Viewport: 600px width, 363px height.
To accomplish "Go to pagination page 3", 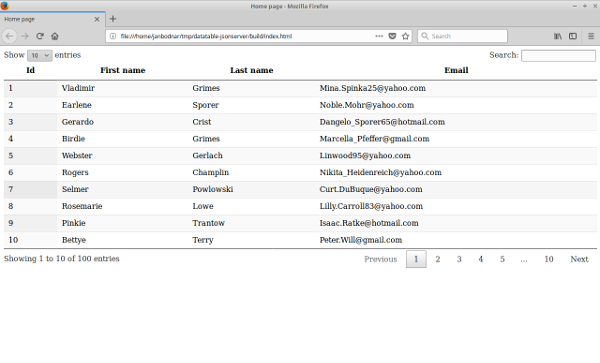I will click(x=459, y=259).
